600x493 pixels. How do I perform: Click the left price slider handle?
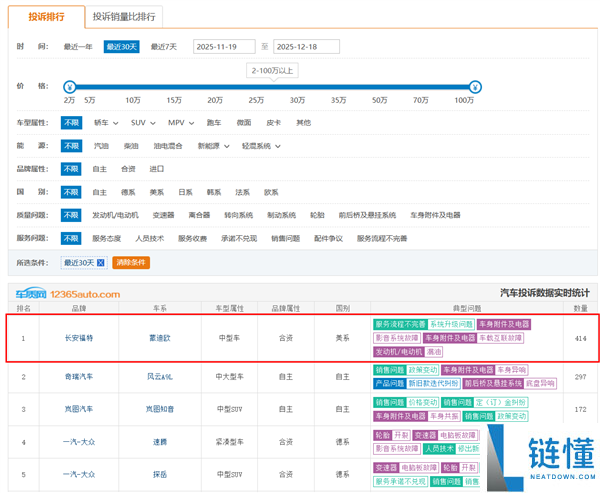pyautogui.click(x=69, y=86)
